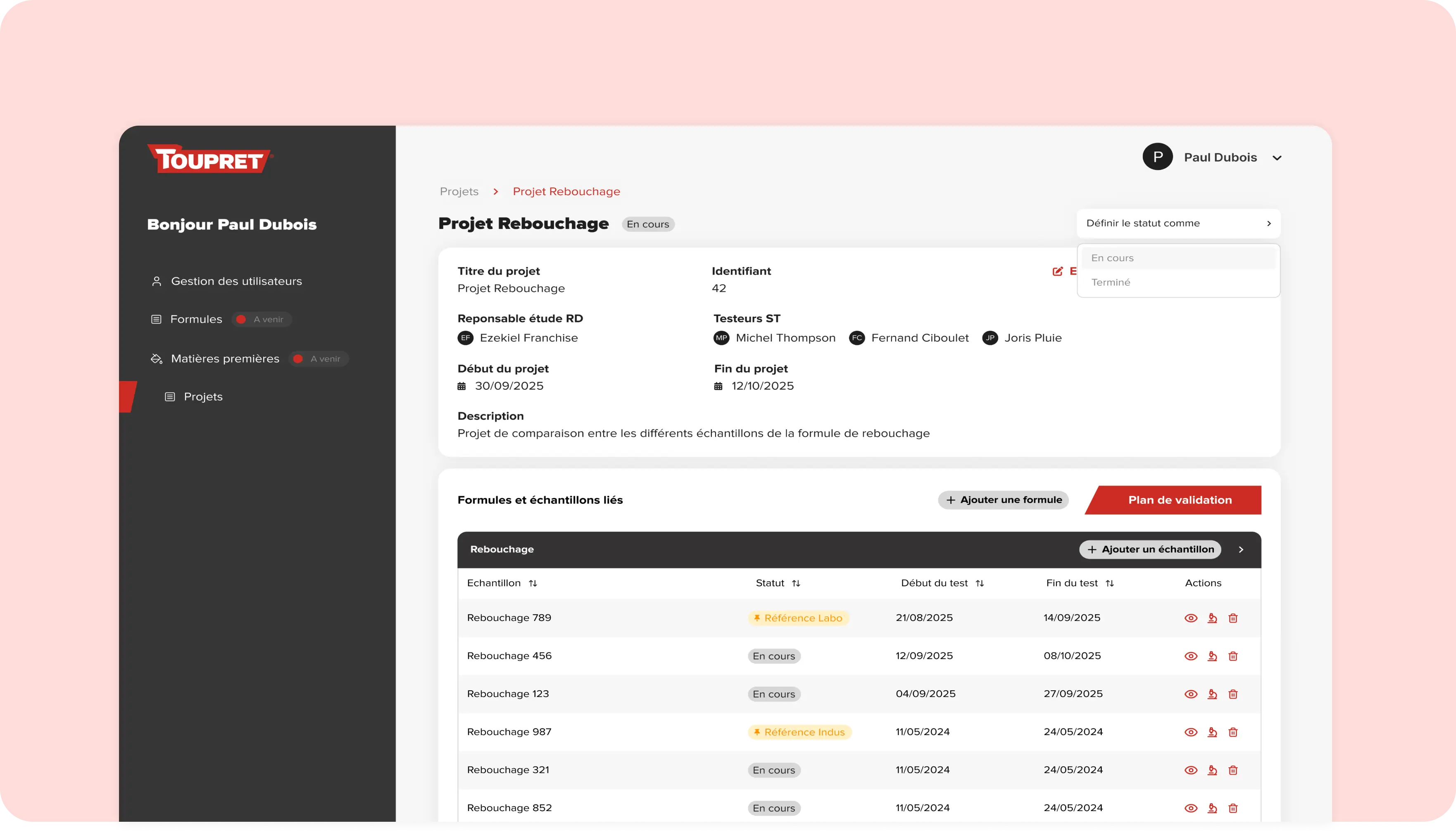This screenshot has height=835, width=1456.
Task: Click the red edit pencil icon in project card
Action: pos(1058,271)
